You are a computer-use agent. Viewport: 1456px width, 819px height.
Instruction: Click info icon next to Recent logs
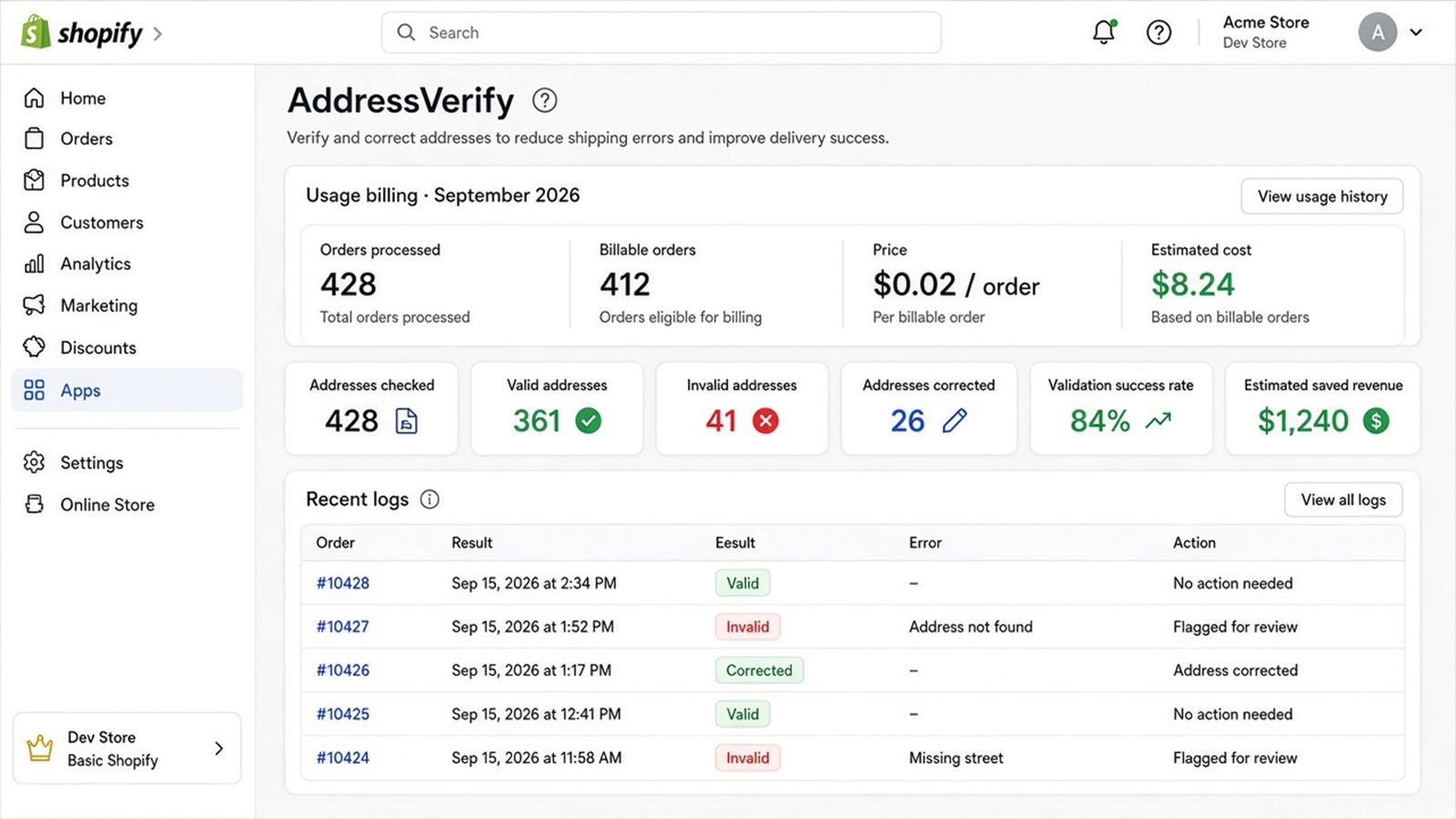coord(430,499)
